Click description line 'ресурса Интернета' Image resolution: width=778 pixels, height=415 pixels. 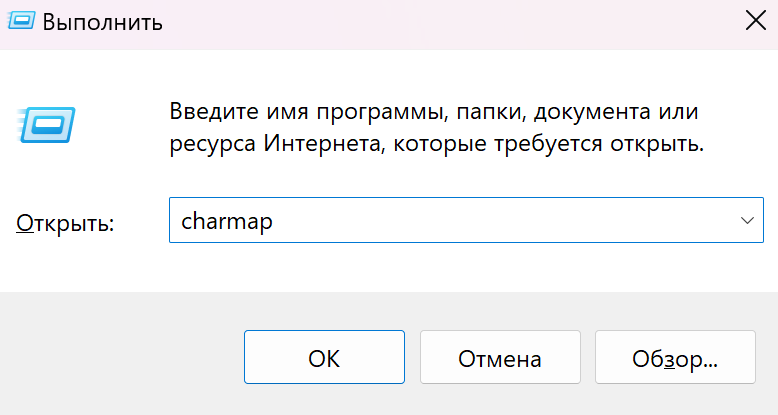[x=437, y=144]
